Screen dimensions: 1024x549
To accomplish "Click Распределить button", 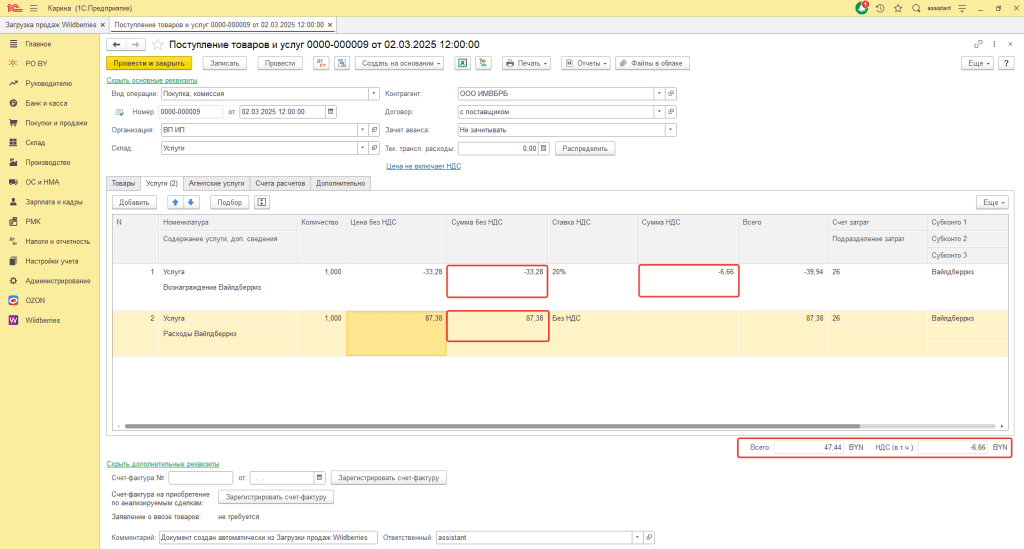I will (584, 148).
